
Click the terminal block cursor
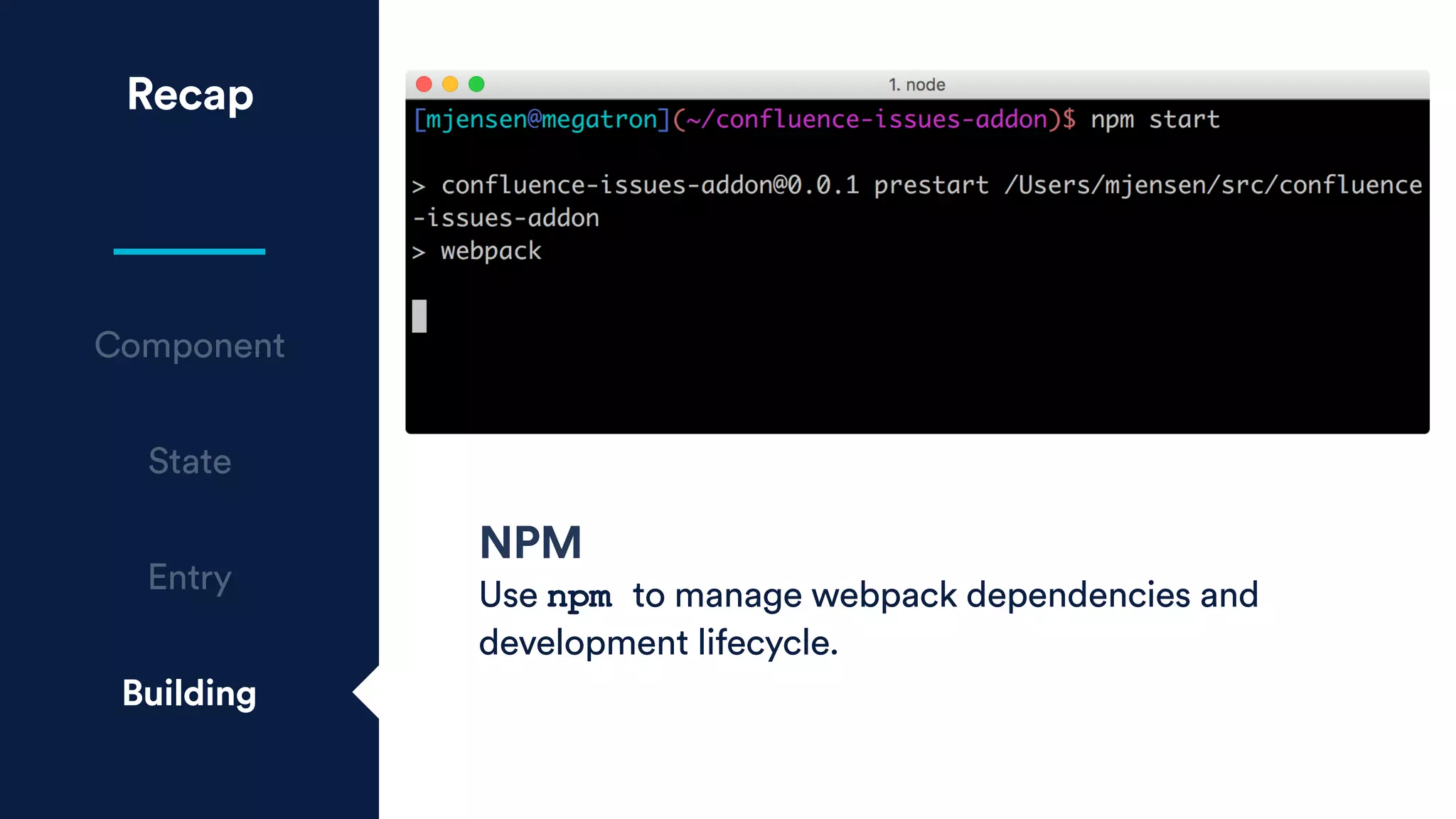point(419,316)
